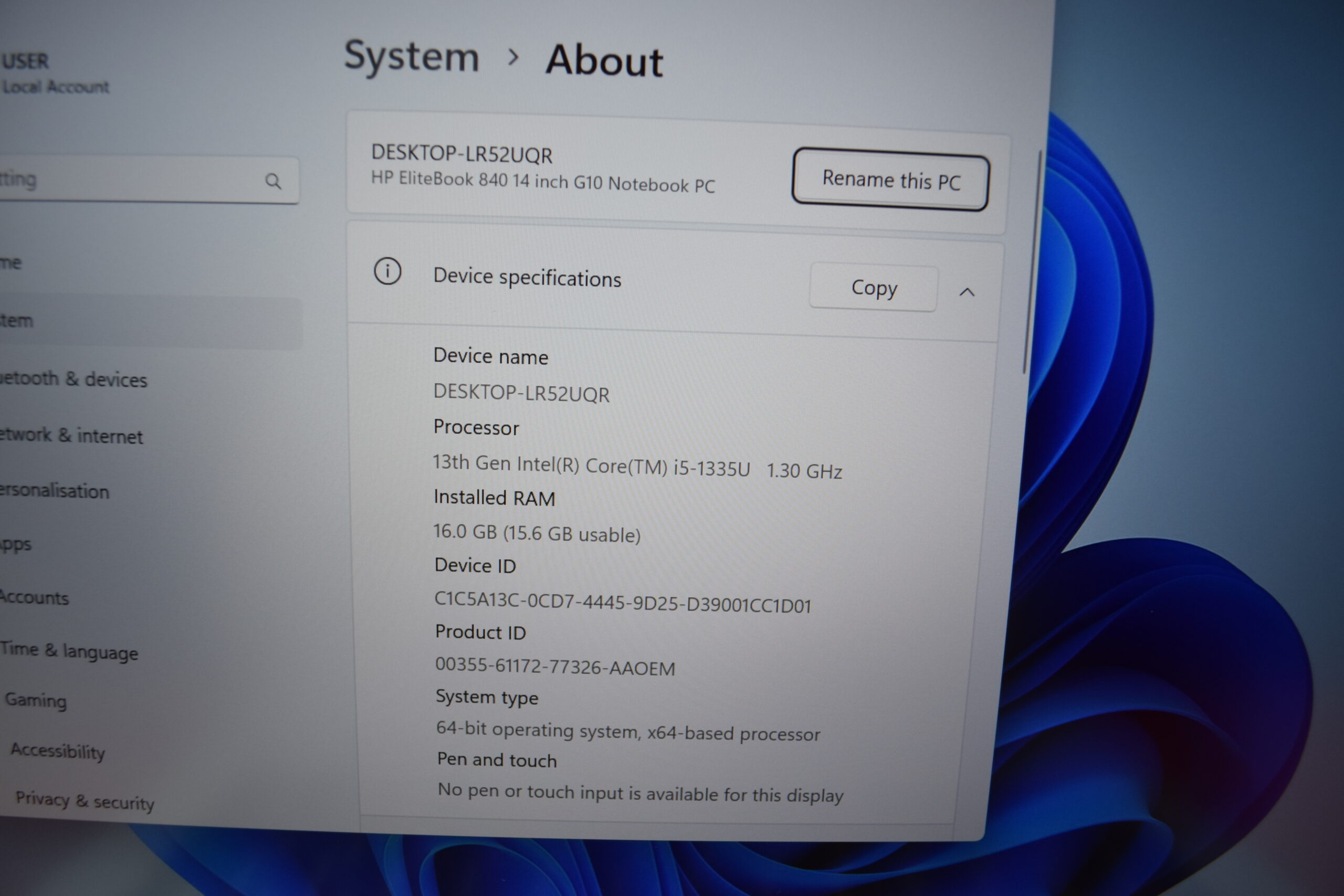This screenshot has height=896, width=1344.
Task: Select the 16.0 GB (15.6 GB usable) text
Action: point(537,533)
